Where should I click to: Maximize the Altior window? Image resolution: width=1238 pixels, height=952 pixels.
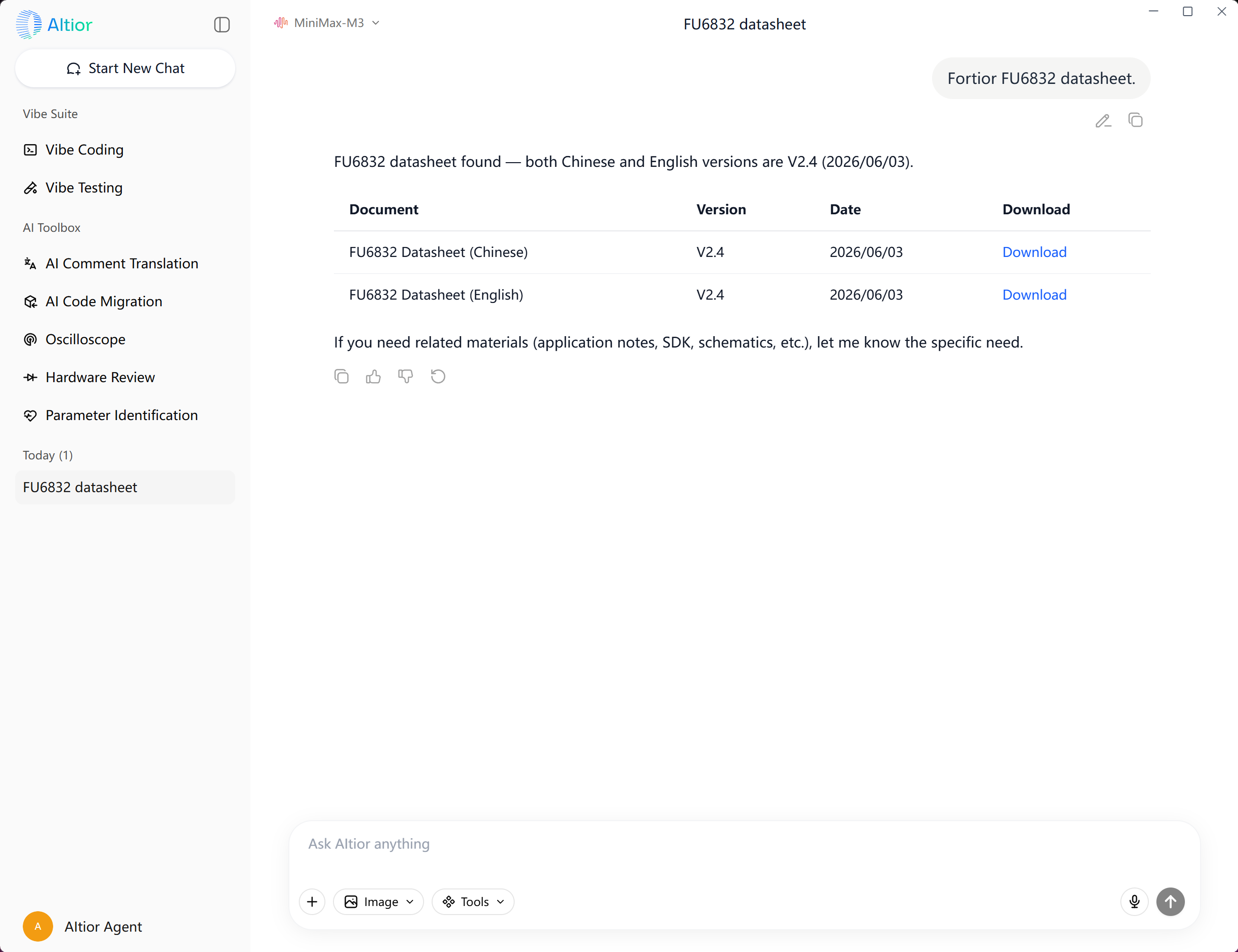click(1188, 11)
